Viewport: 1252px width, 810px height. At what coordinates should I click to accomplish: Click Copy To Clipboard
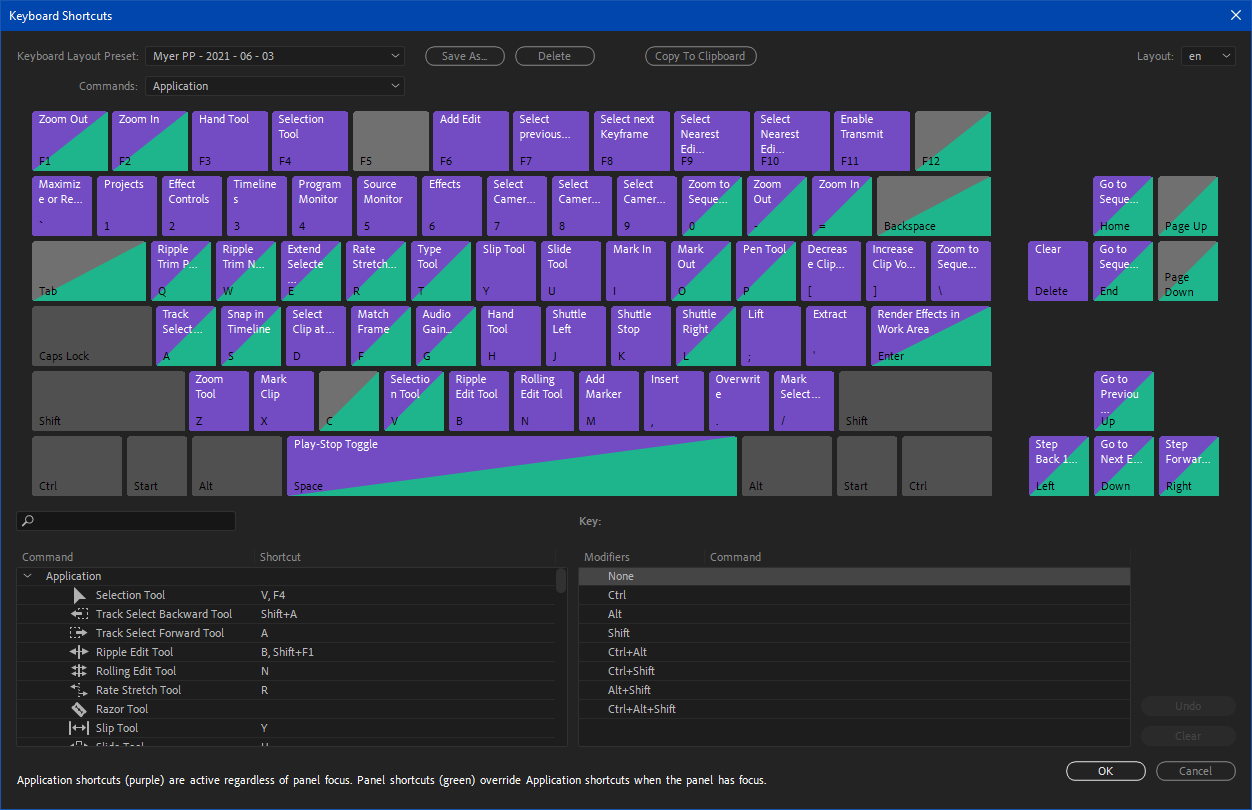click(x=700, y=56)
